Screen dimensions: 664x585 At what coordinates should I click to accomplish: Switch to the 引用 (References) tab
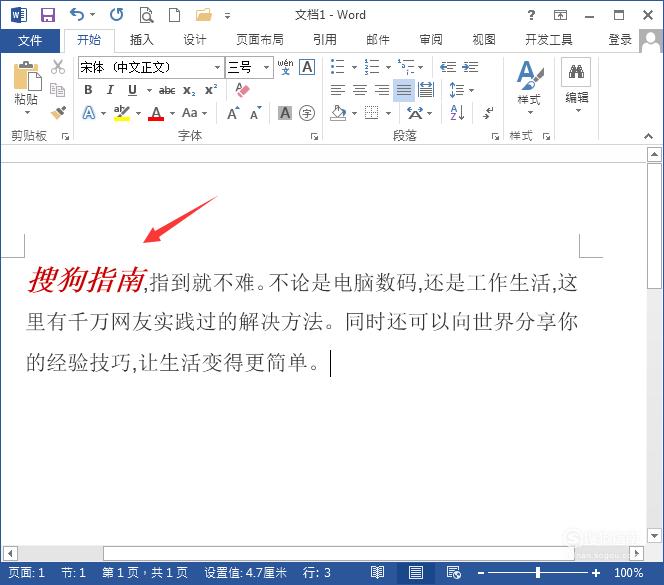(325, 40)
